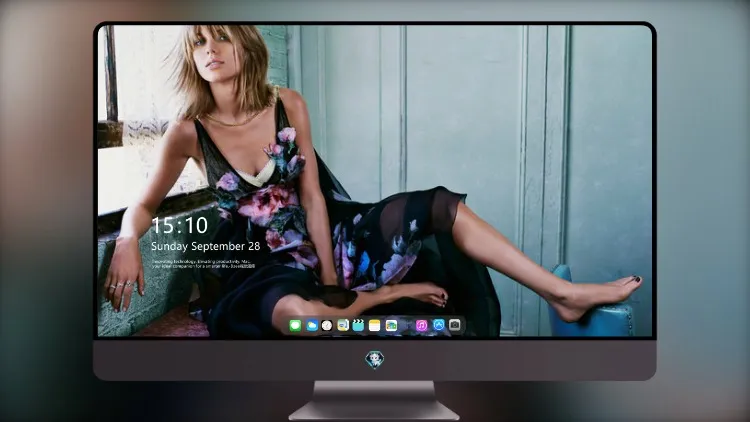Launch the pink Music app
The image size is (750, 422).
pos(421,326)
